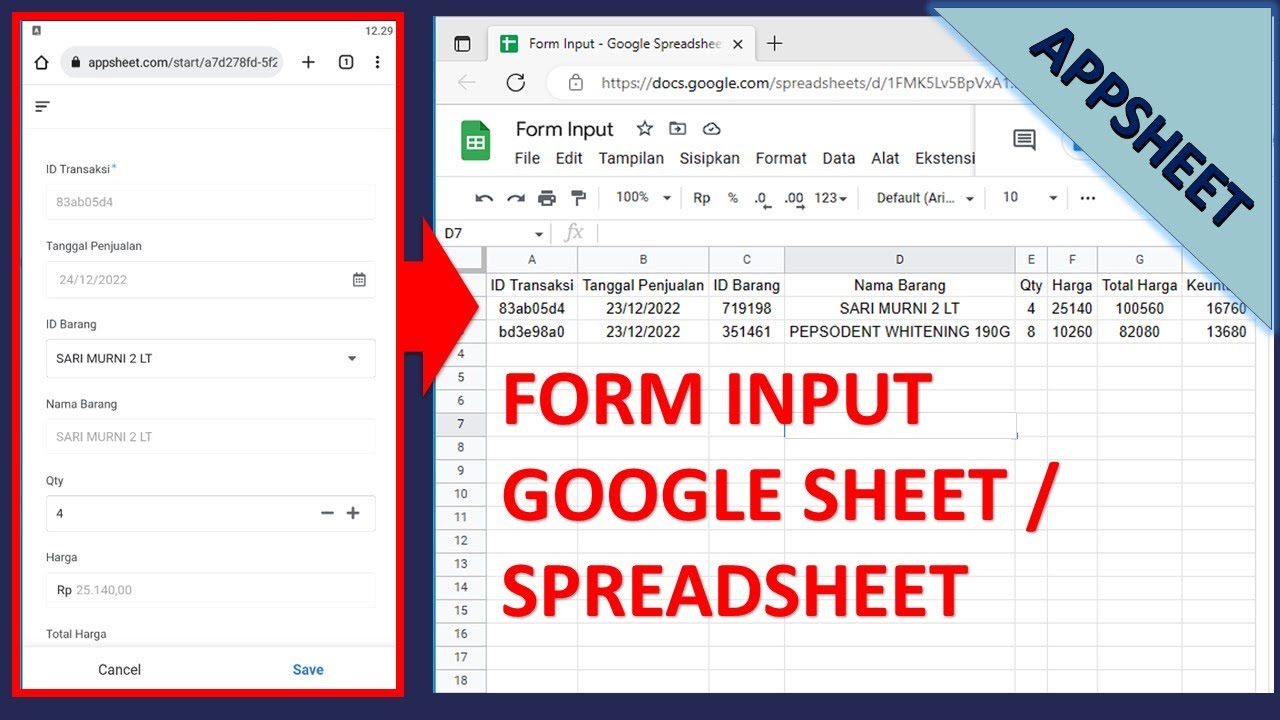Open the Alat menu
The image size is (1280, 720).
pos(886,158)
